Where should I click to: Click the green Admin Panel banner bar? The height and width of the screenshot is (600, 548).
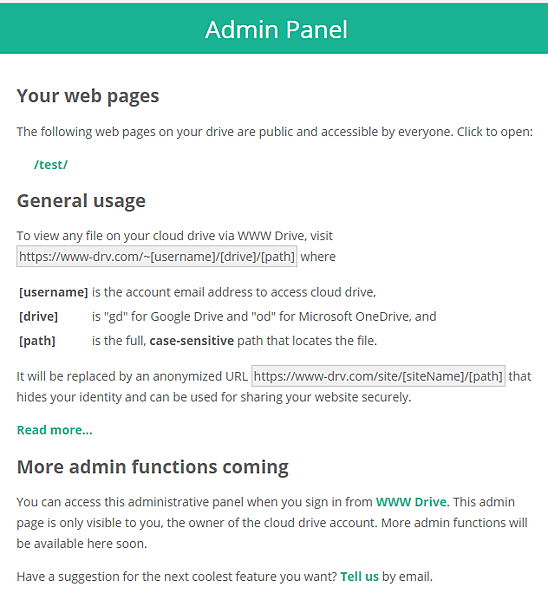pyautogui.click(x=274, y=29)
